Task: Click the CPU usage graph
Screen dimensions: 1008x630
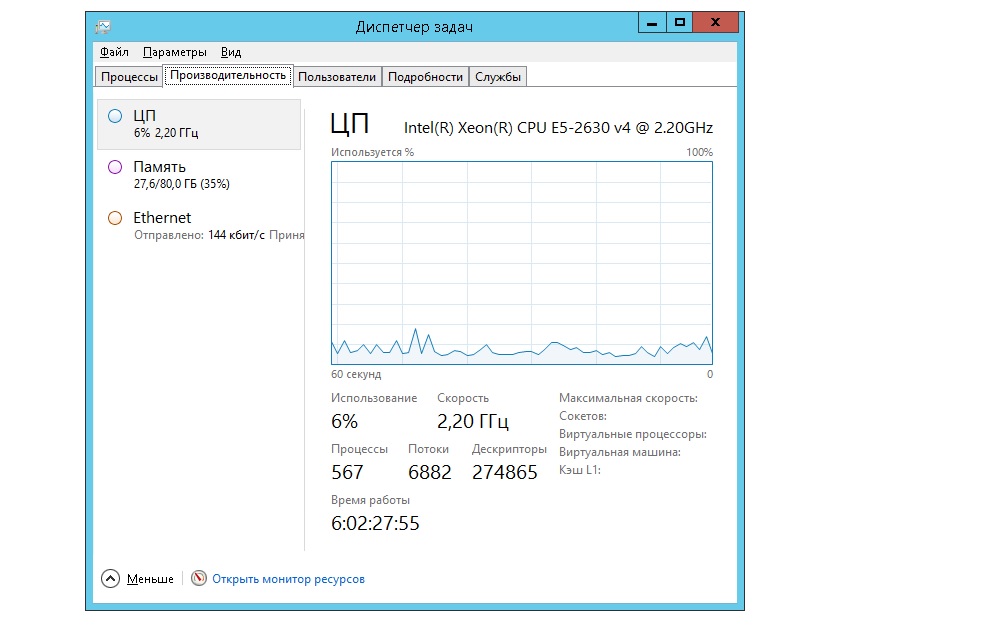Action: (522, 263)
